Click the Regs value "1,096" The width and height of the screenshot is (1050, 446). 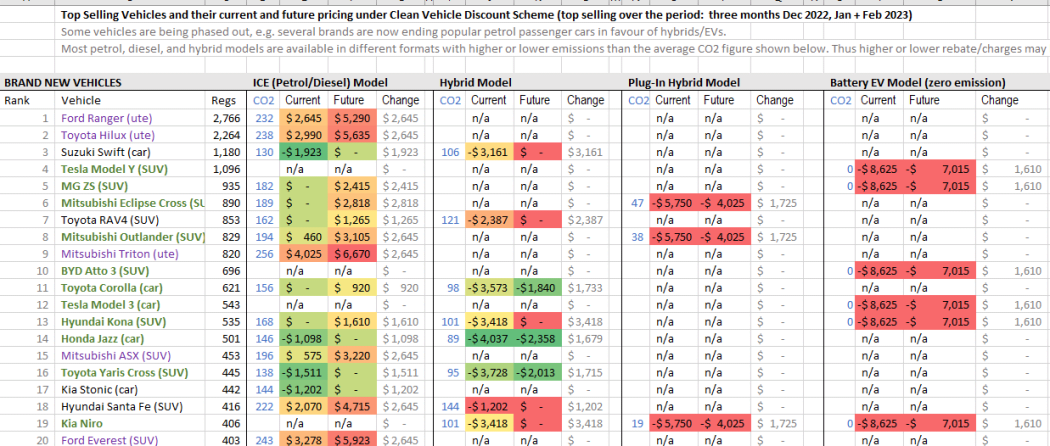pos(224,169)
